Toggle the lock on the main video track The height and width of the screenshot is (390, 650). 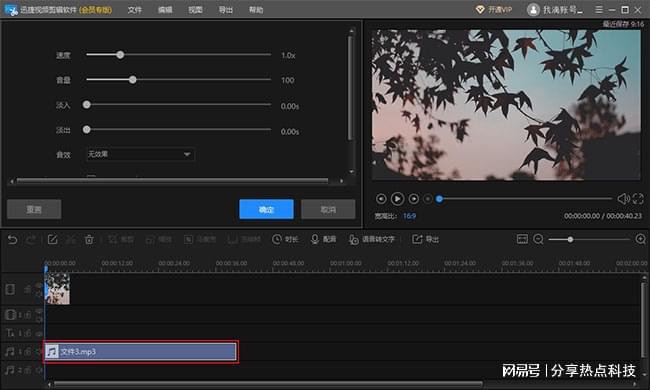click(x=28, y=289)
